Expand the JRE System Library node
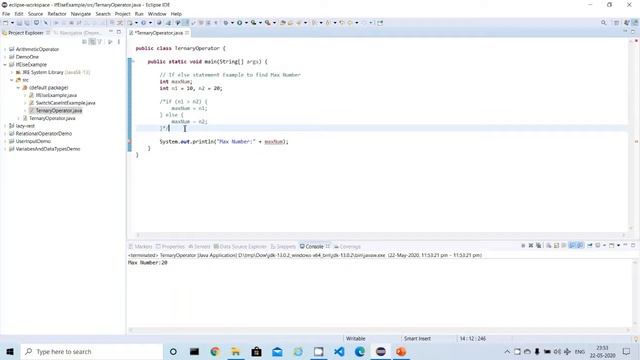 pyautogui.click(x=12, y=72)
